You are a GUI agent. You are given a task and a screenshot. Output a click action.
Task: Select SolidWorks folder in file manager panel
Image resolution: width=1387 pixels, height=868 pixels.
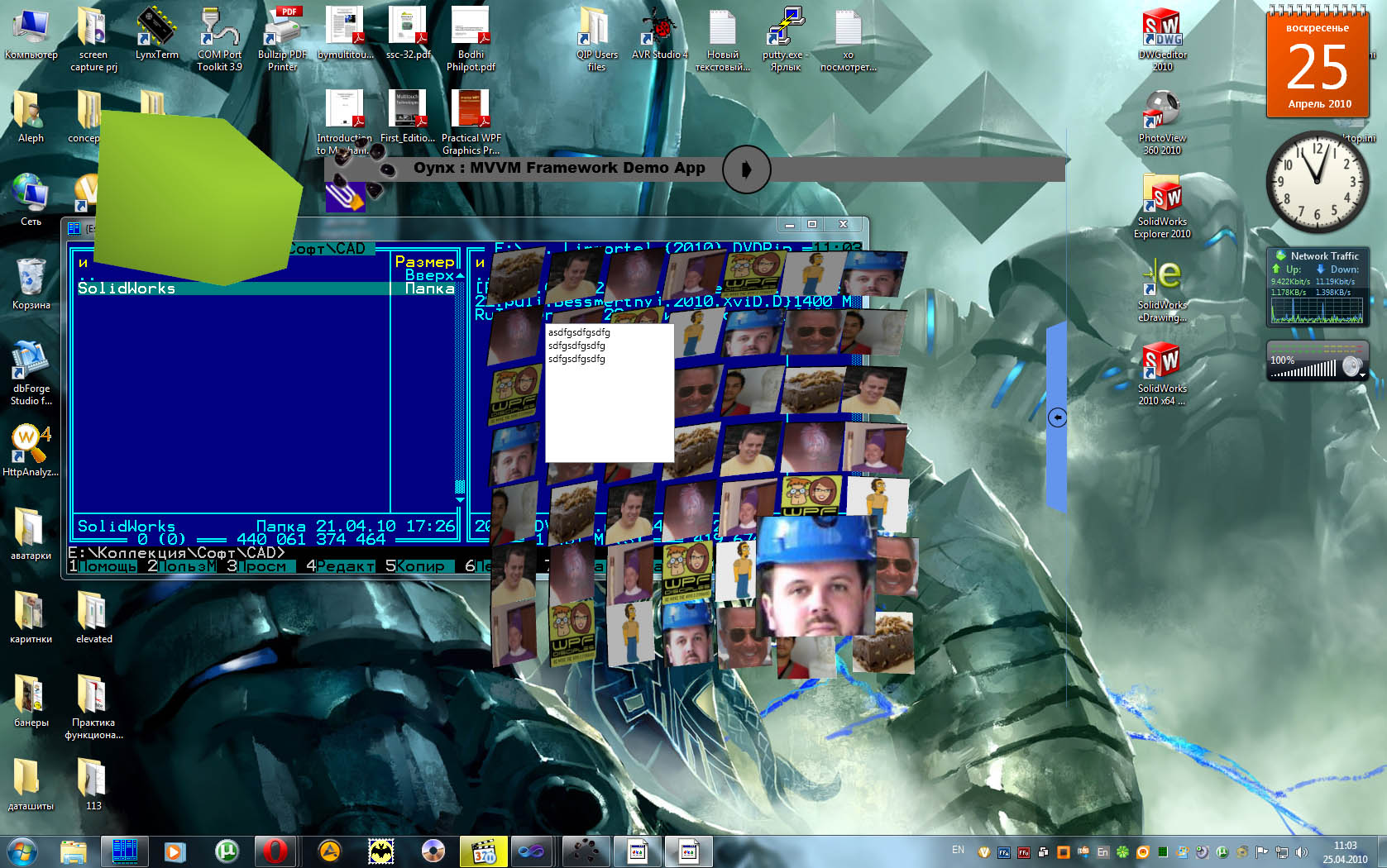click(x=127, y=289)
